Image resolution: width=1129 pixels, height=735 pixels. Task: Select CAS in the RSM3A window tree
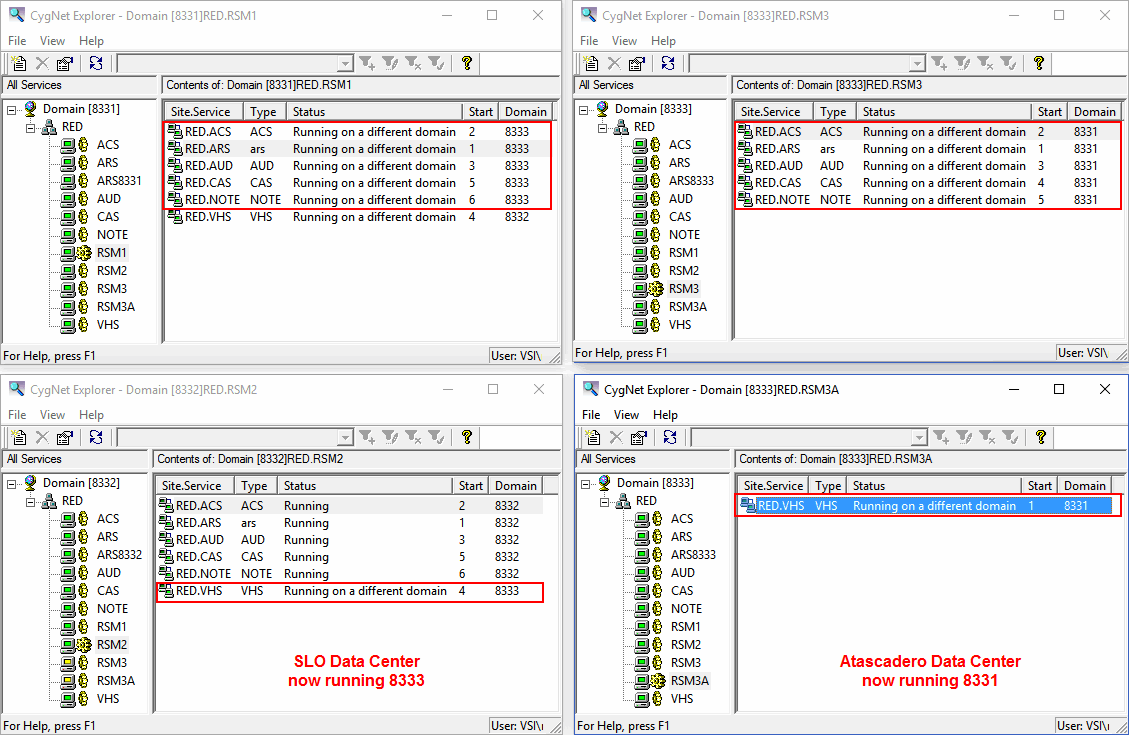[x=681, y=590]
